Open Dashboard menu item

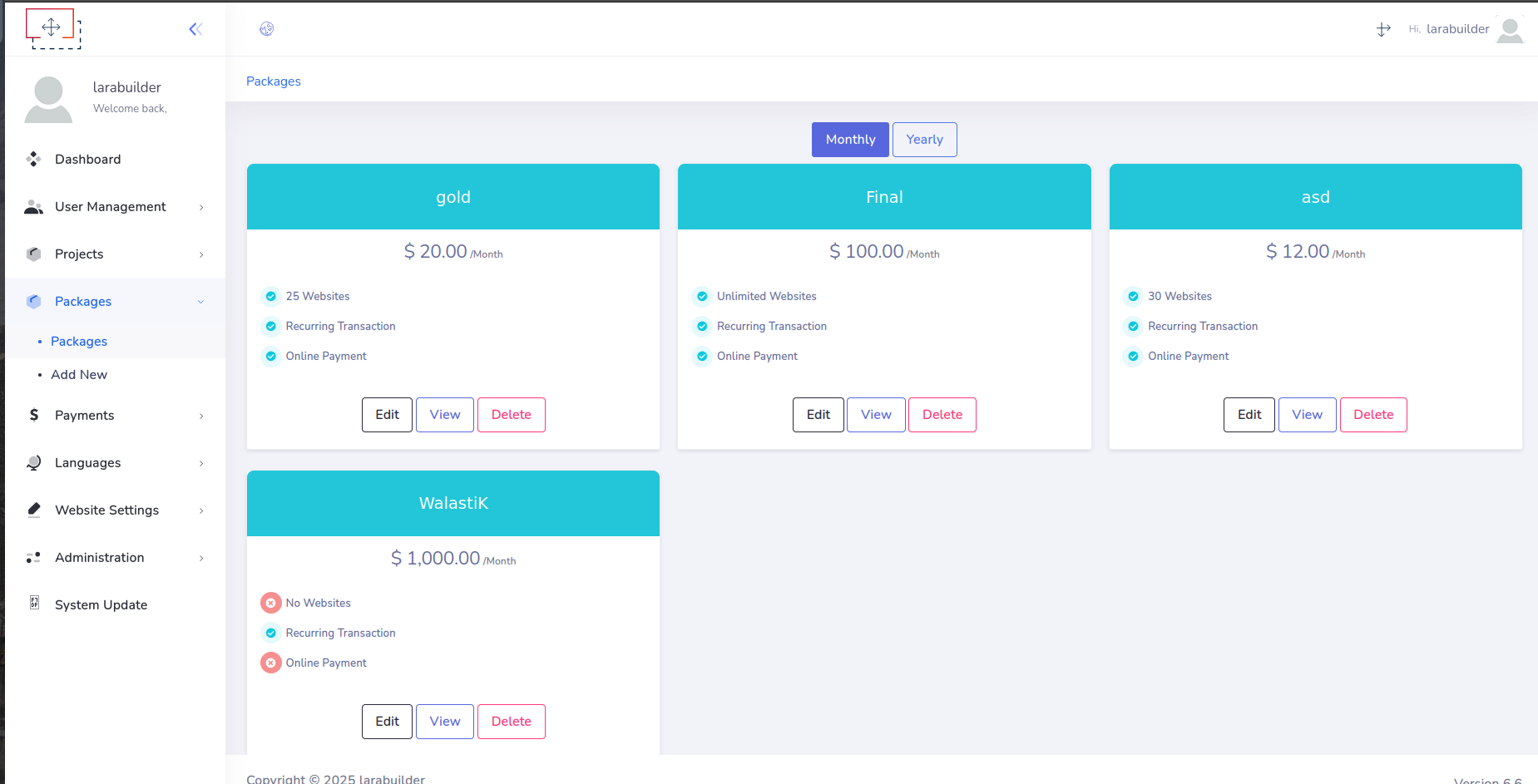[115, 159]
